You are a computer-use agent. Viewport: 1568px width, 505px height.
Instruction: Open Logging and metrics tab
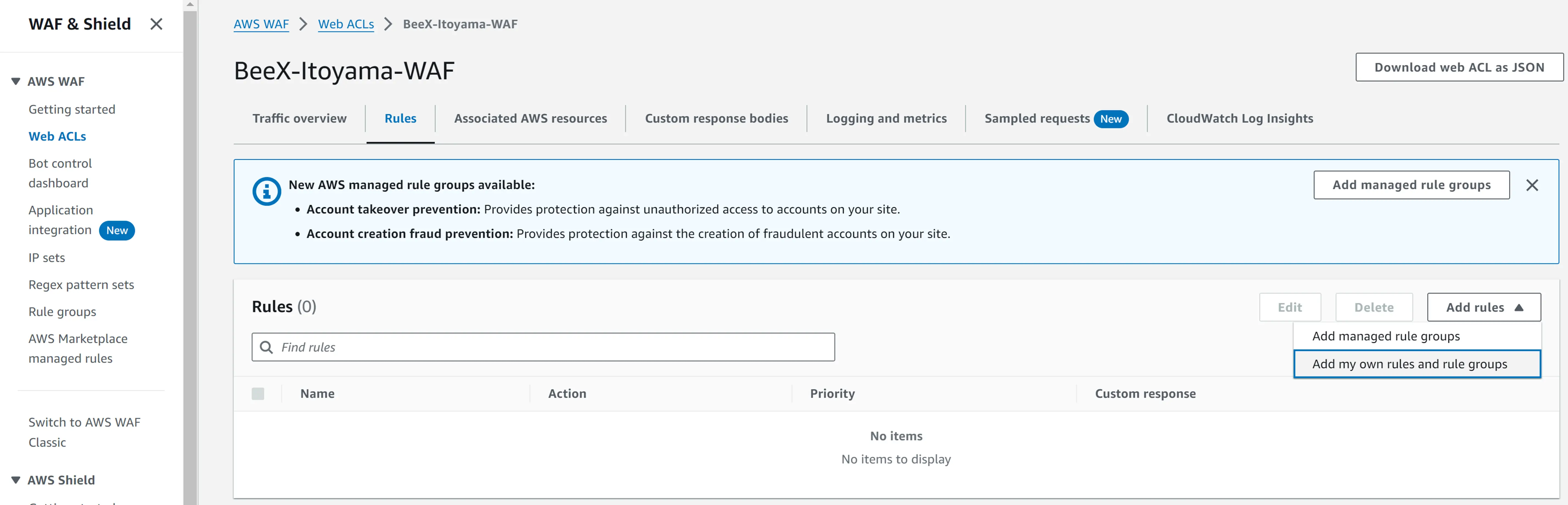point(886,119)
